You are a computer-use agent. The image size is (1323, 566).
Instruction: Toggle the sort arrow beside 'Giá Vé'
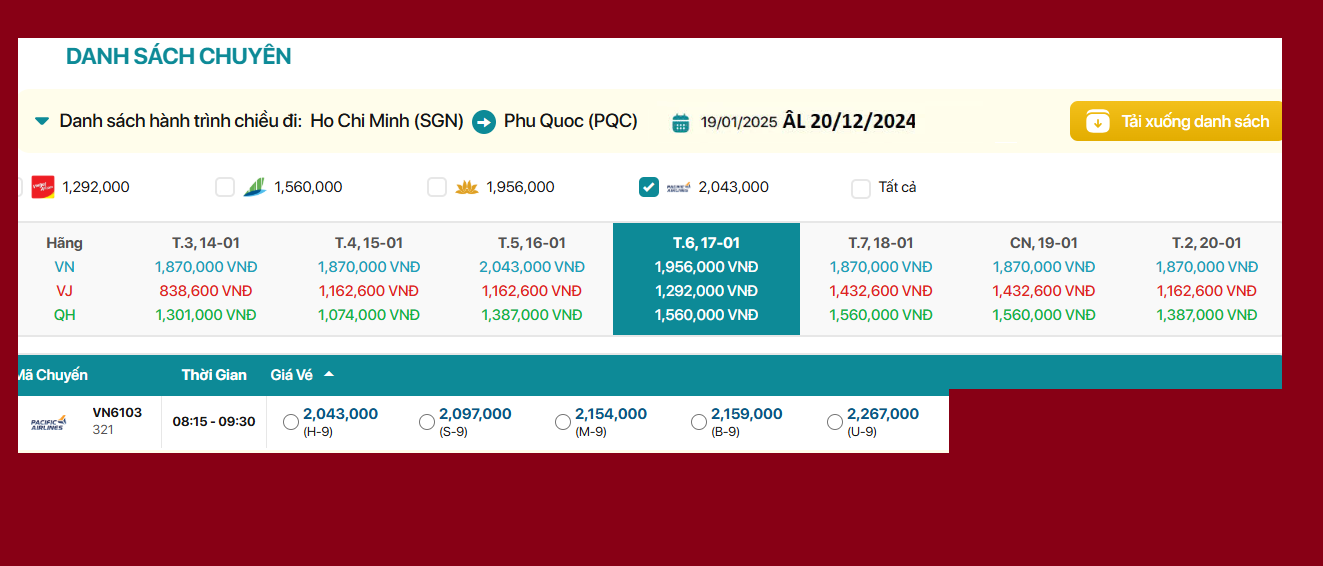coord(329,375)
